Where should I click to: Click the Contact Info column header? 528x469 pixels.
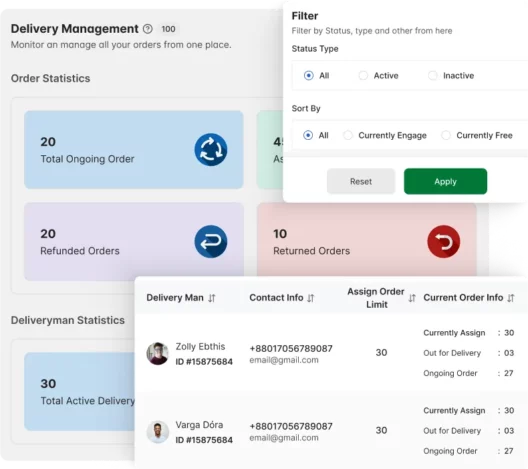pyautogui.click(x=276, y=298)
